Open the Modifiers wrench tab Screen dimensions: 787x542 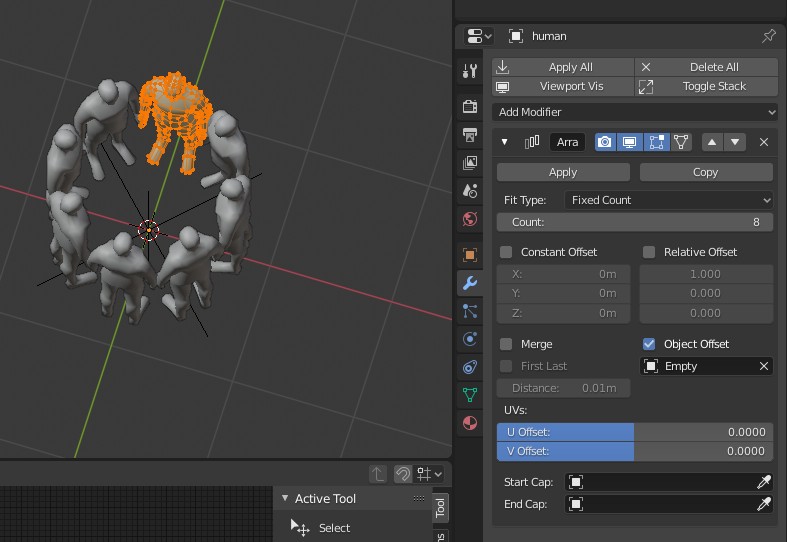point(470,283)
